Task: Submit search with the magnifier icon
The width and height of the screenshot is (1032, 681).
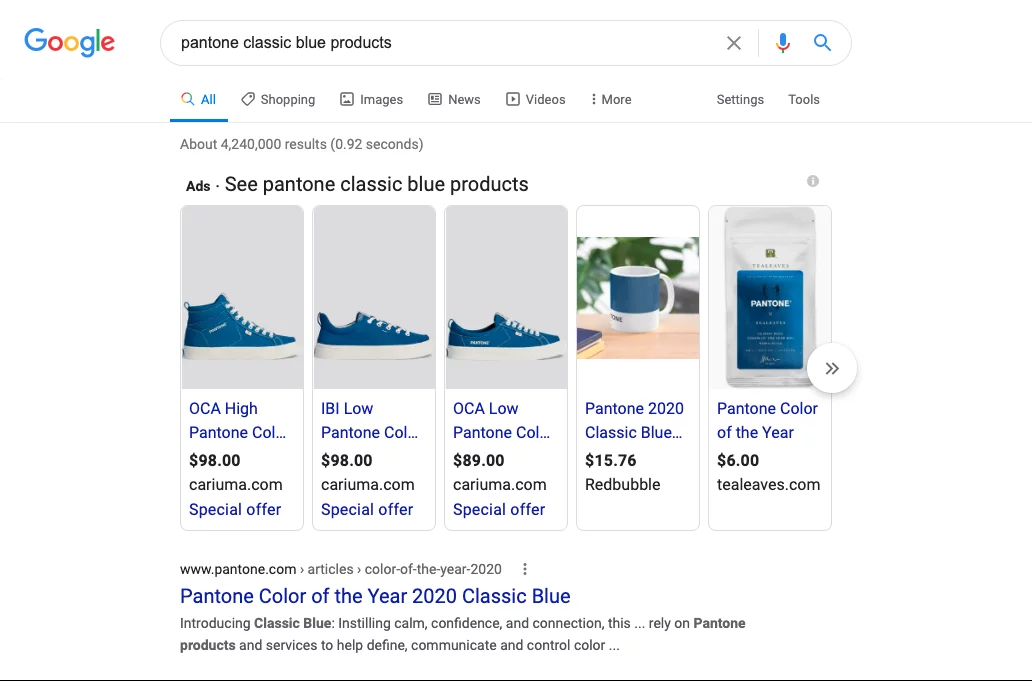Action: tap(822, 43)
